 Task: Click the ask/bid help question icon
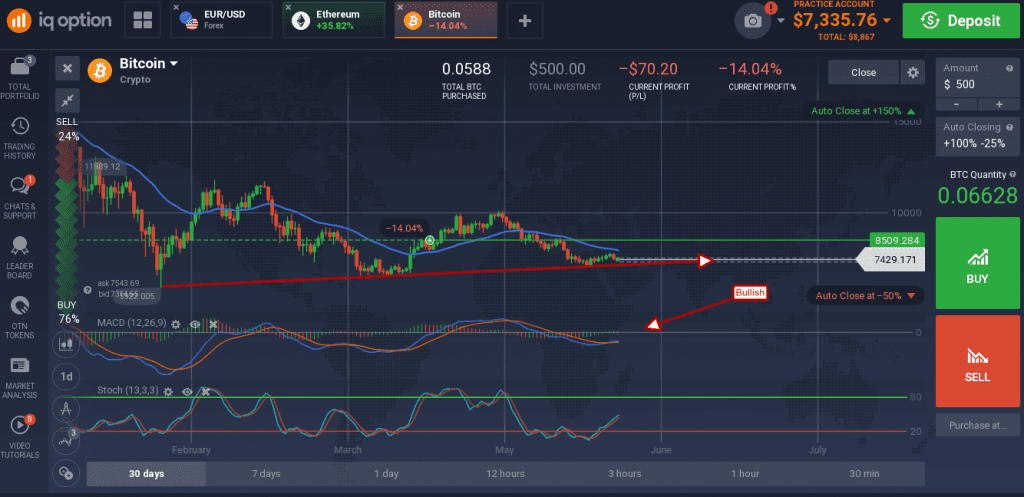pyautogui.click(x=88, y=290)
